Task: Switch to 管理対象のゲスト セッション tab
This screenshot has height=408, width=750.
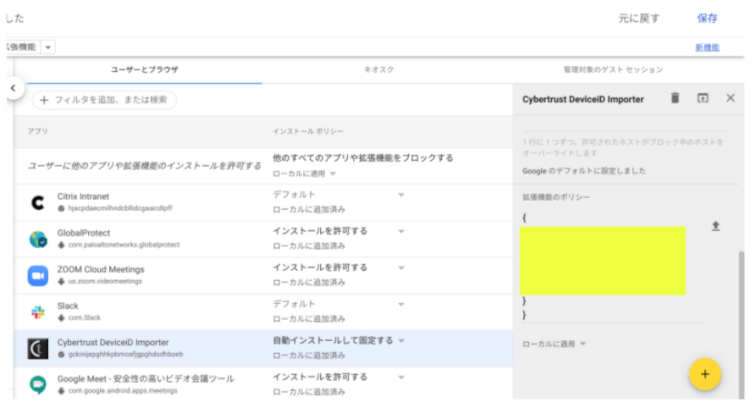Action: 613,70
